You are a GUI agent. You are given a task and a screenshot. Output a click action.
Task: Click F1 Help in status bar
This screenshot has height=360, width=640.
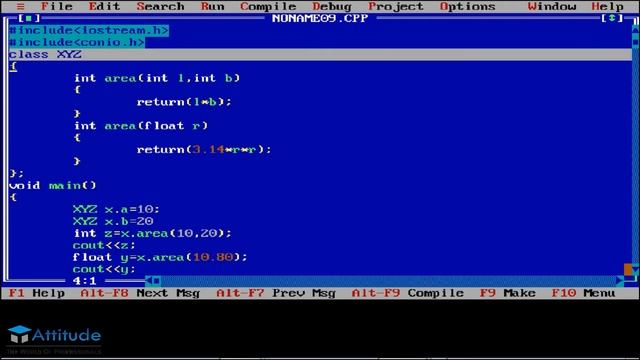(x=37, y=293)
